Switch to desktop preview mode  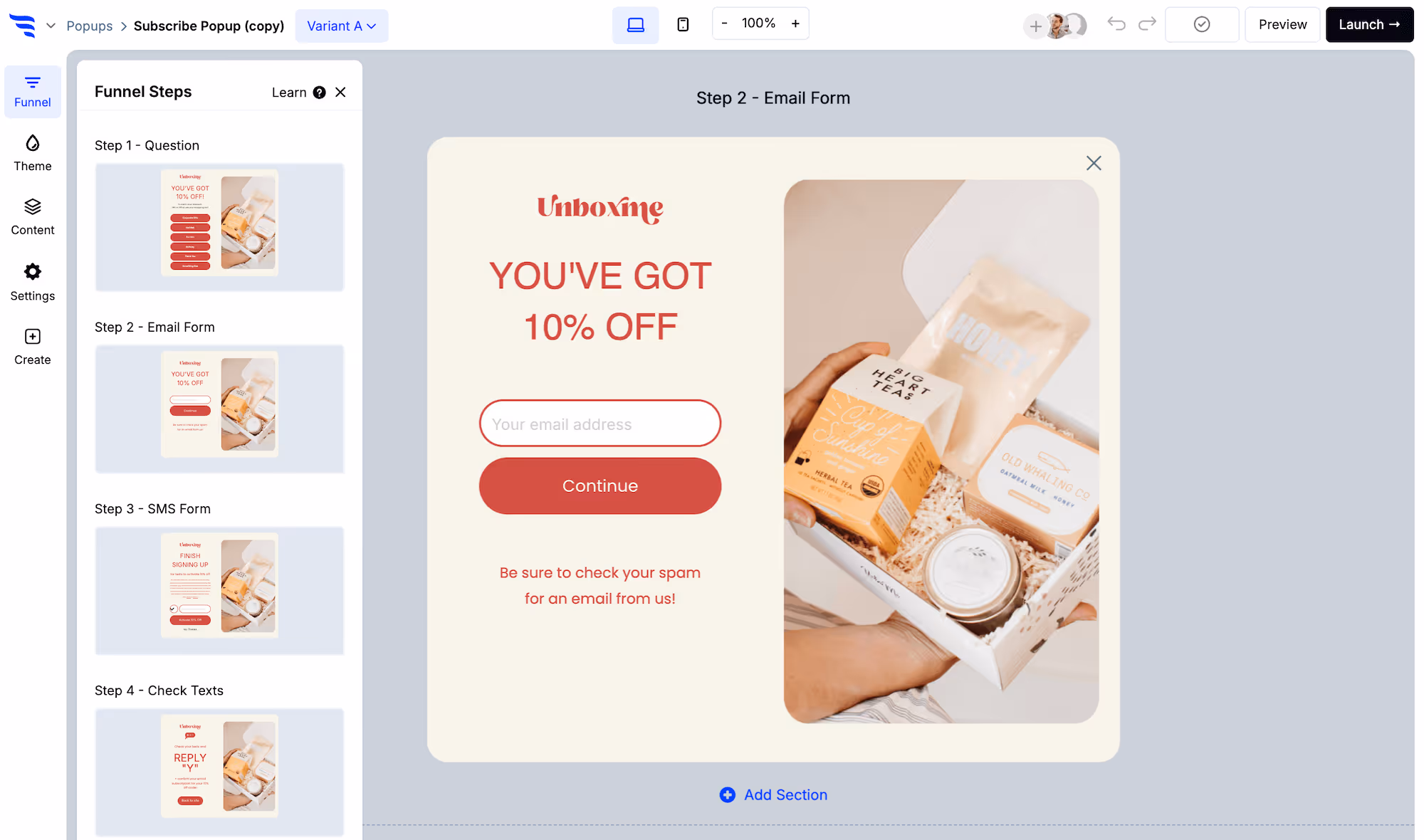point(636,25)
